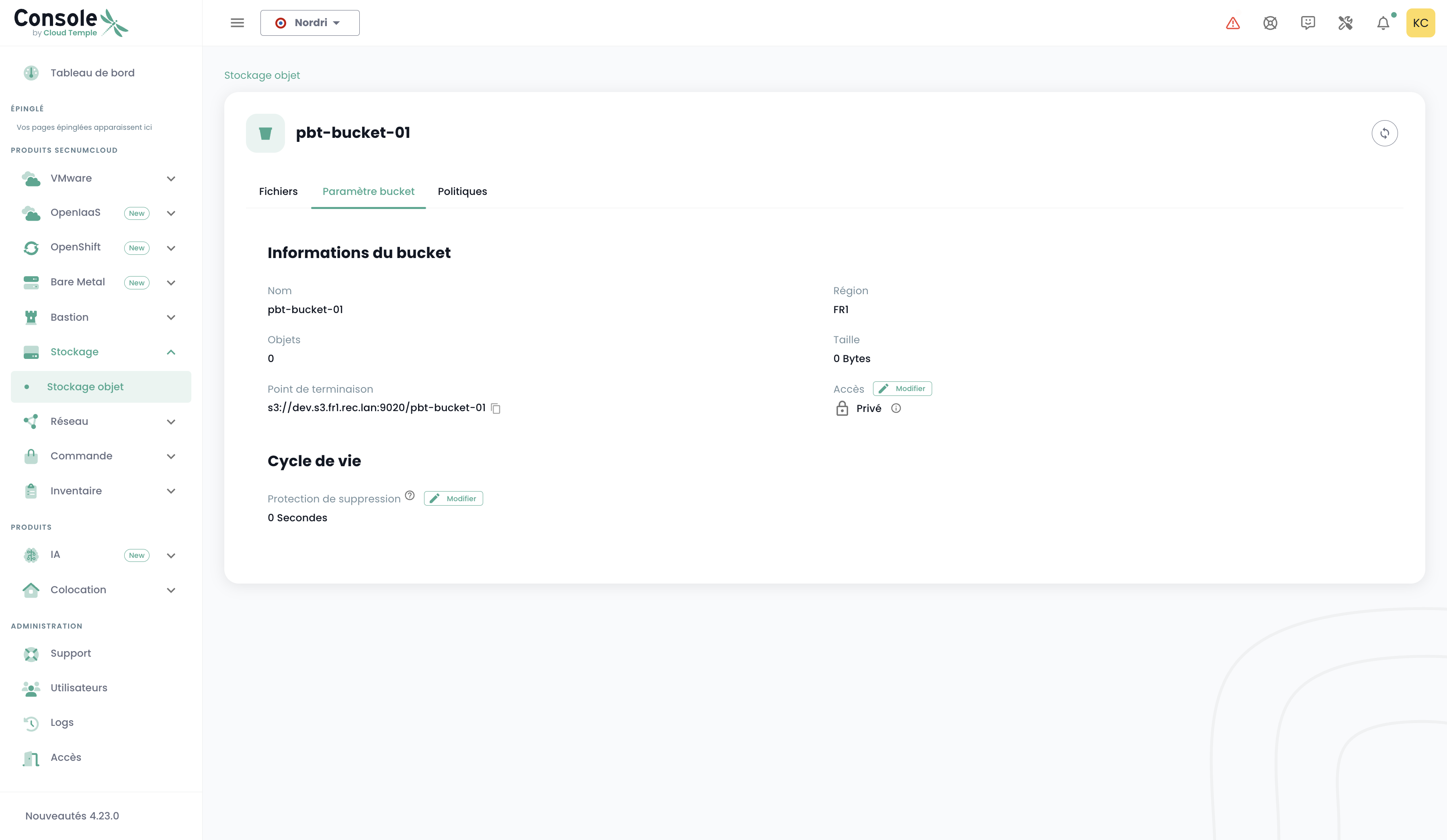Open the support lifebuoy icon in header
Viewport: 1447px width, 840px height.
1270,23
